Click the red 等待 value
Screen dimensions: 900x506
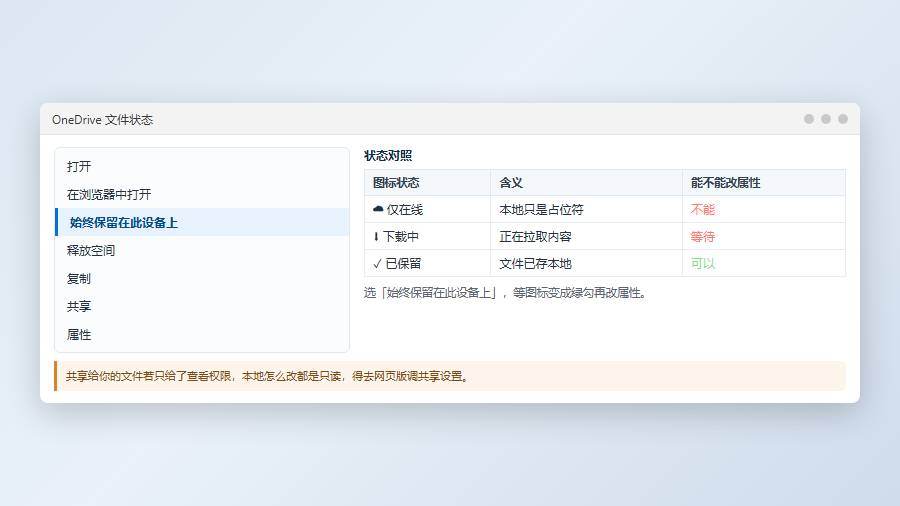point(703,236)
